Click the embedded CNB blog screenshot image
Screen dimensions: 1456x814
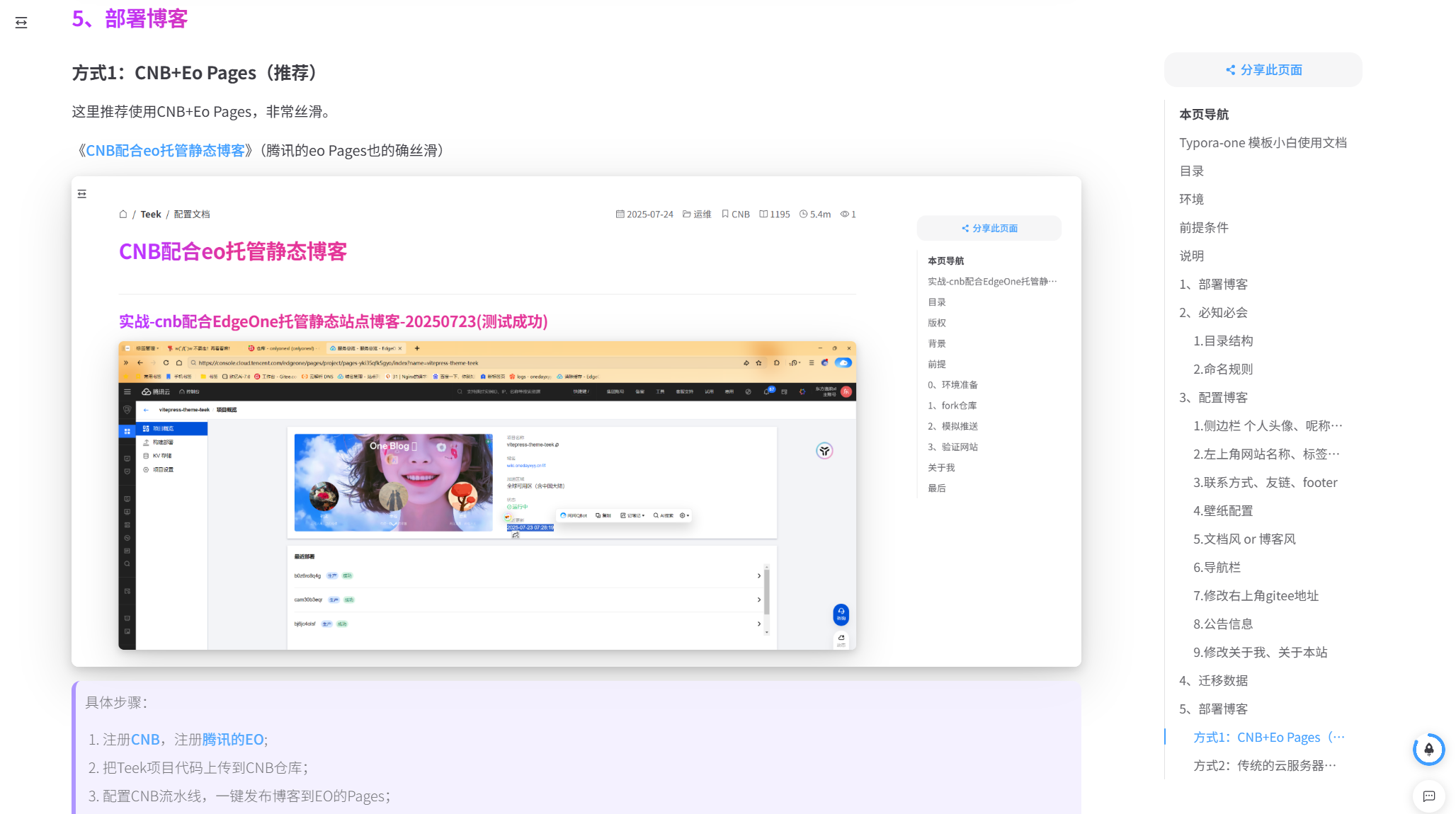[576, 421]
